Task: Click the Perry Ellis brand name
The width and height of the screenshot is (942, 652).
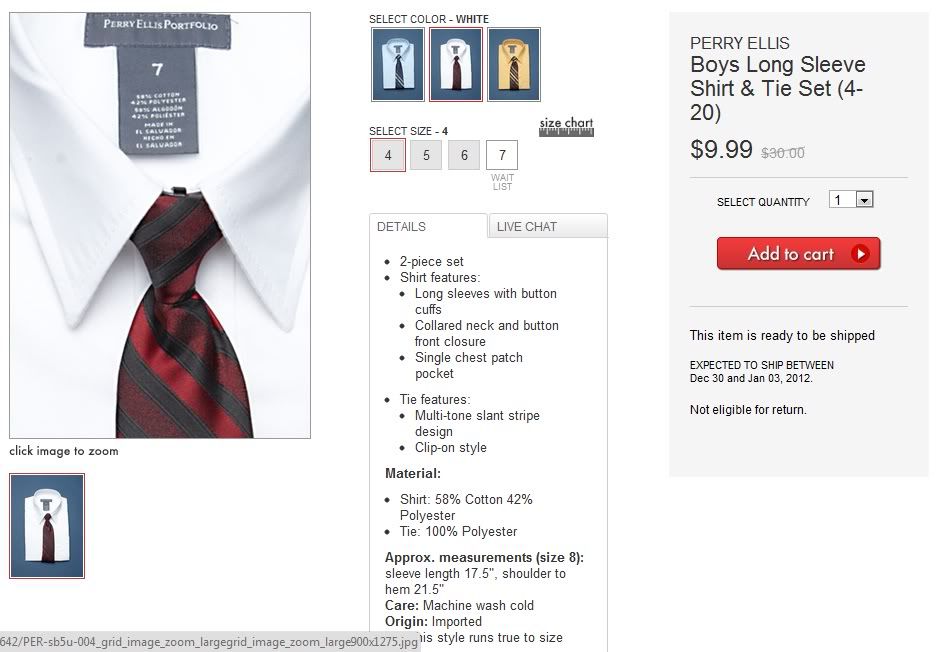Action: coord(740,43)
